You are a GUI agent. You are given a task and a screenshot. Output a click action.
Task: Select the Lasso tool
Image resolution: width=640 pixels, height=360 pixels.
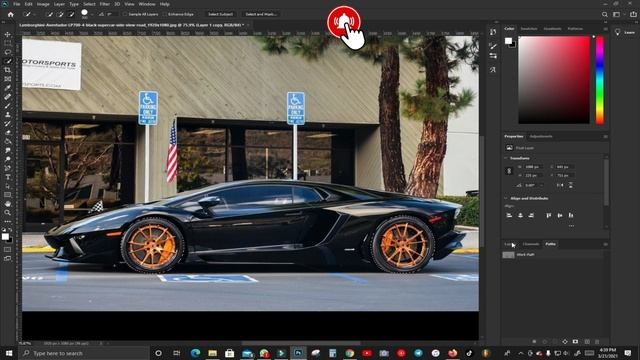(x=7, y=52)
